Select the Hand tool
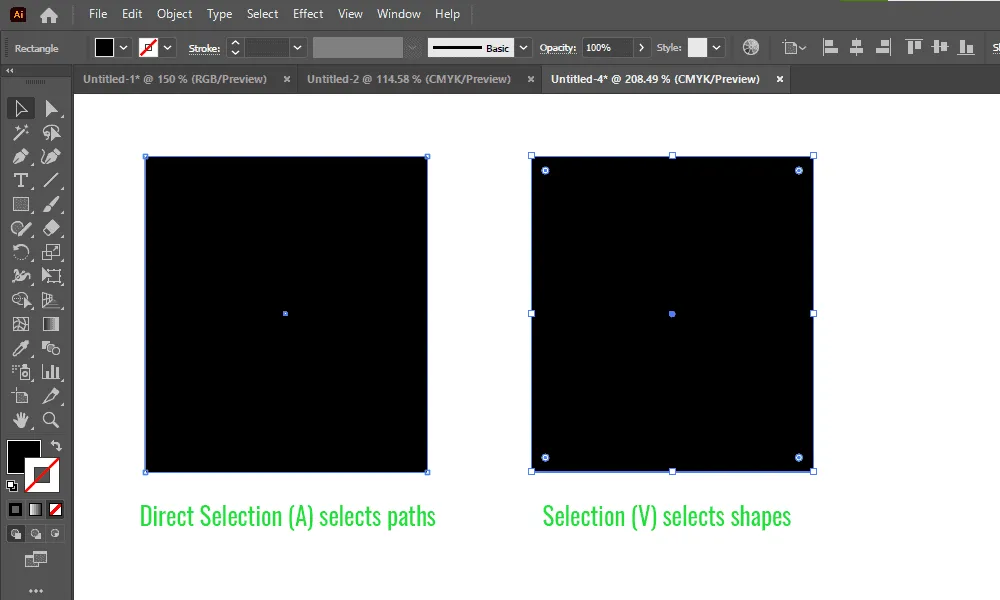Viewport: 1000px width, 600px height. coord(20,420)
